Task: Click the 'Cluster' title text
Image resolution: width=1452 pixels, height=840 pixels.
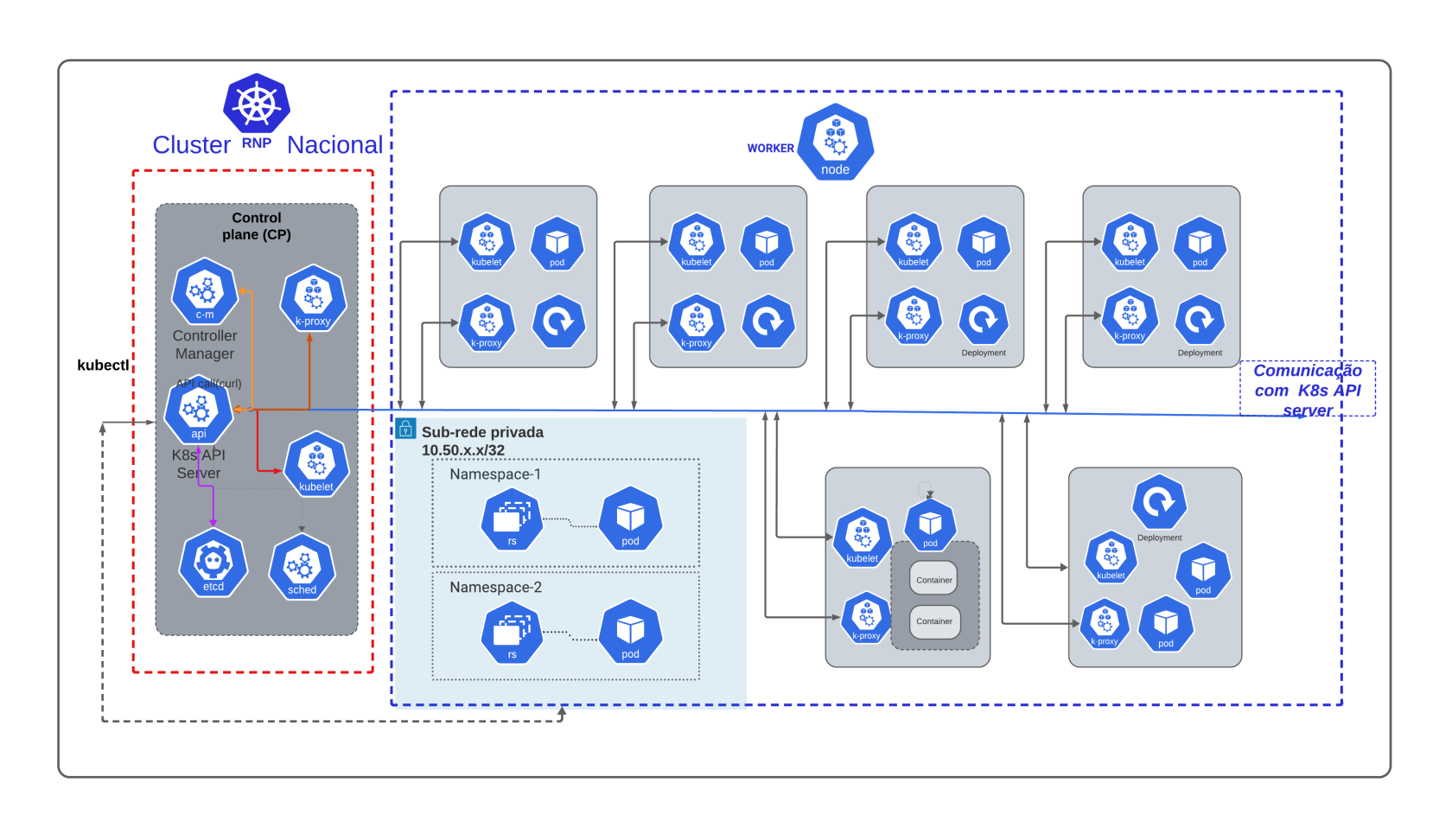Action: tap(192, 145)
